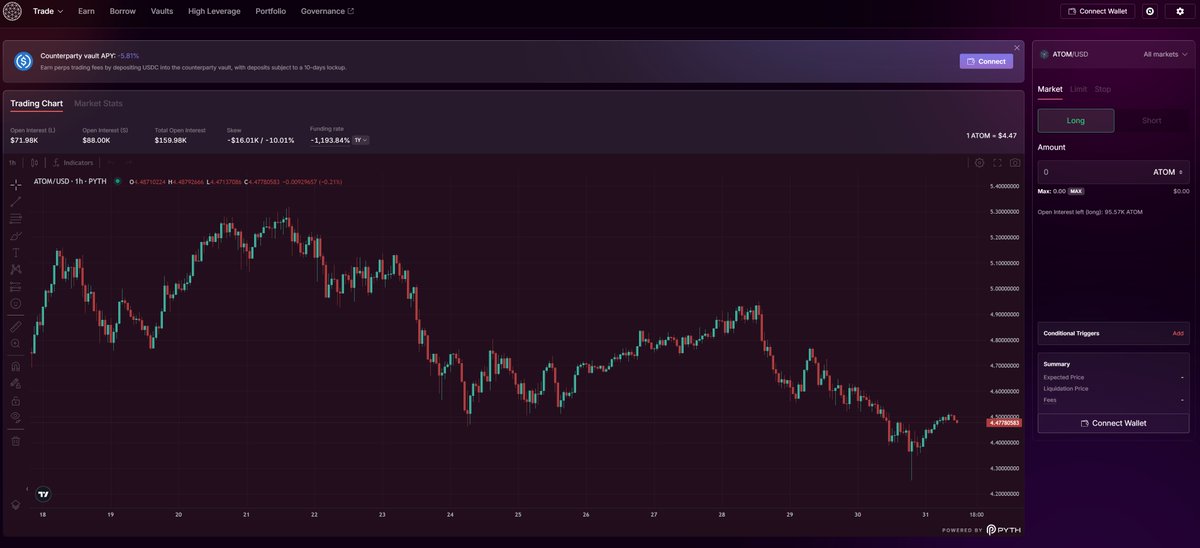Select the Long position toggle
1200x548 pixels.
tap(1076, 120)
